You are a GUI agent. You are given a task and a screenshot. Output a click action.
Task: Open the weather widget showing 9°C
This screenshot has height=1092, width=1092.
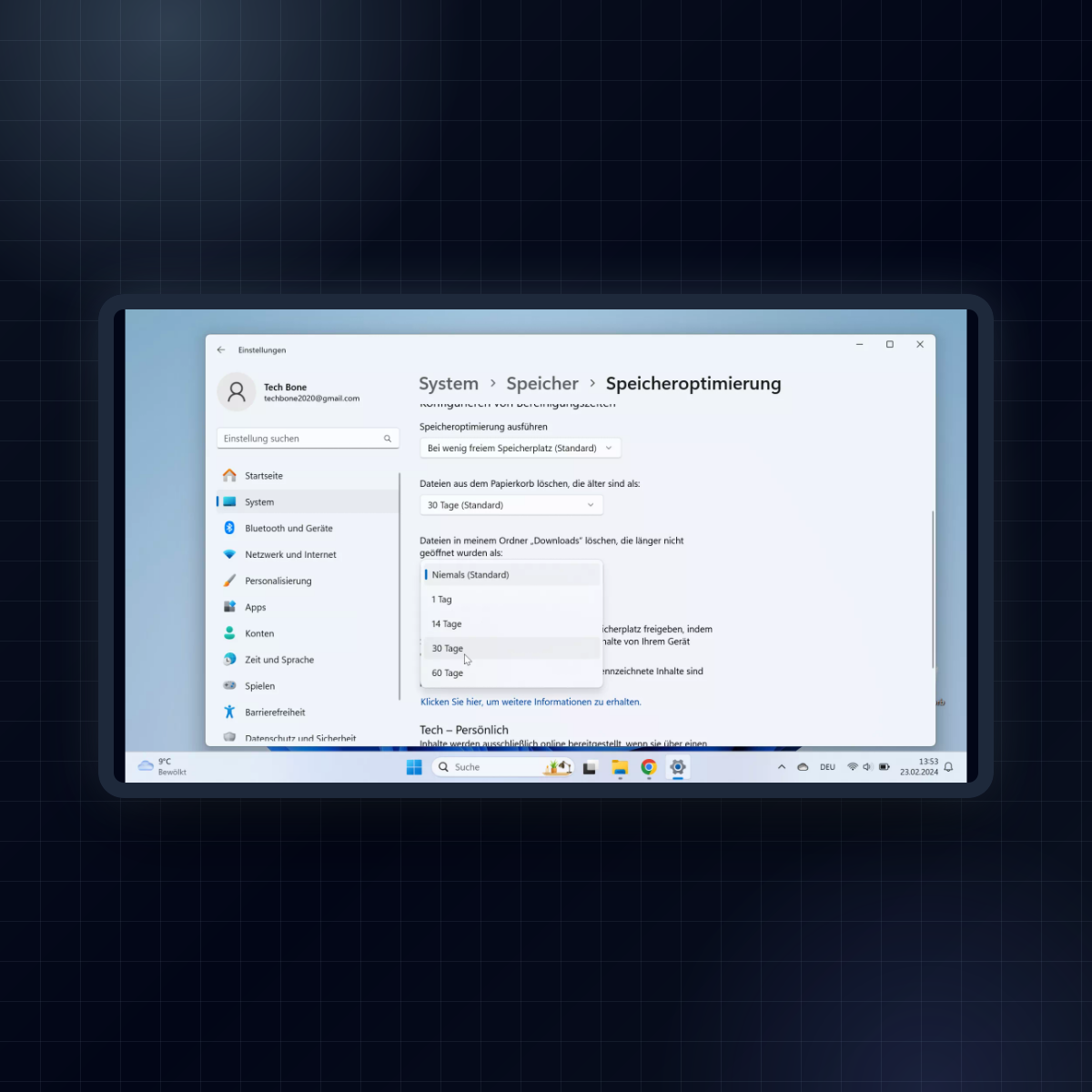[162, 766]
